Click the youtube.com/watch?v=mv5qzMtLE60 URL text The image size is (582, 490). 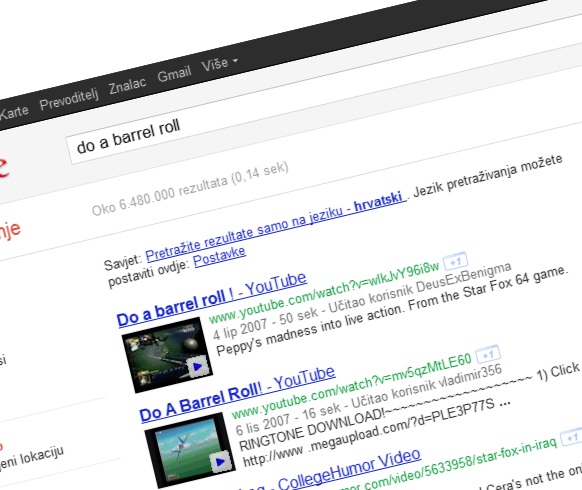pyautogui.click(x=351, y=386)
